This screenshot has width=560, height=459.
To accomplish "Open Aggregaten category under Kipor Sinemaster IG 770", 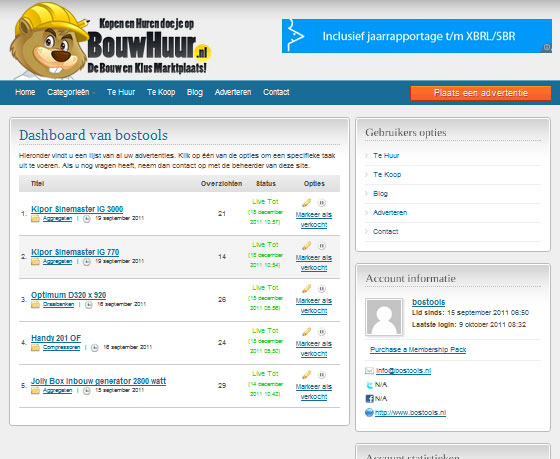I will (x=58, y=261).
